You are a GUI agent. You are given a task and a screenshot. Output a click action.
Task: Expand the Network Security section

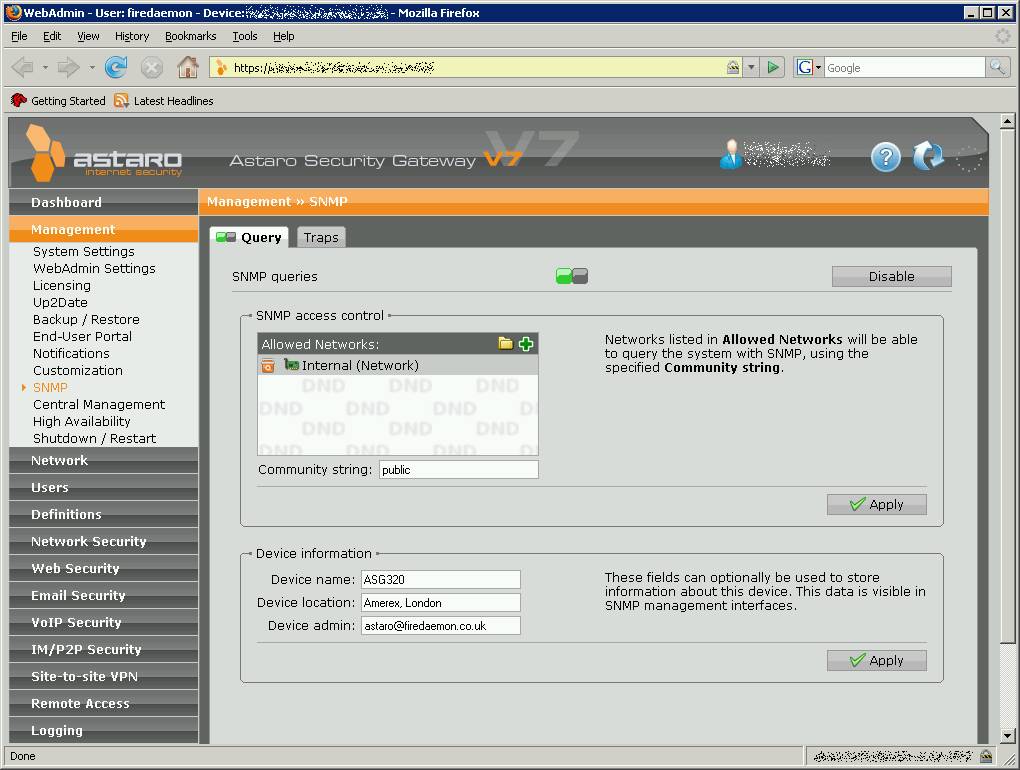(104, 542)
